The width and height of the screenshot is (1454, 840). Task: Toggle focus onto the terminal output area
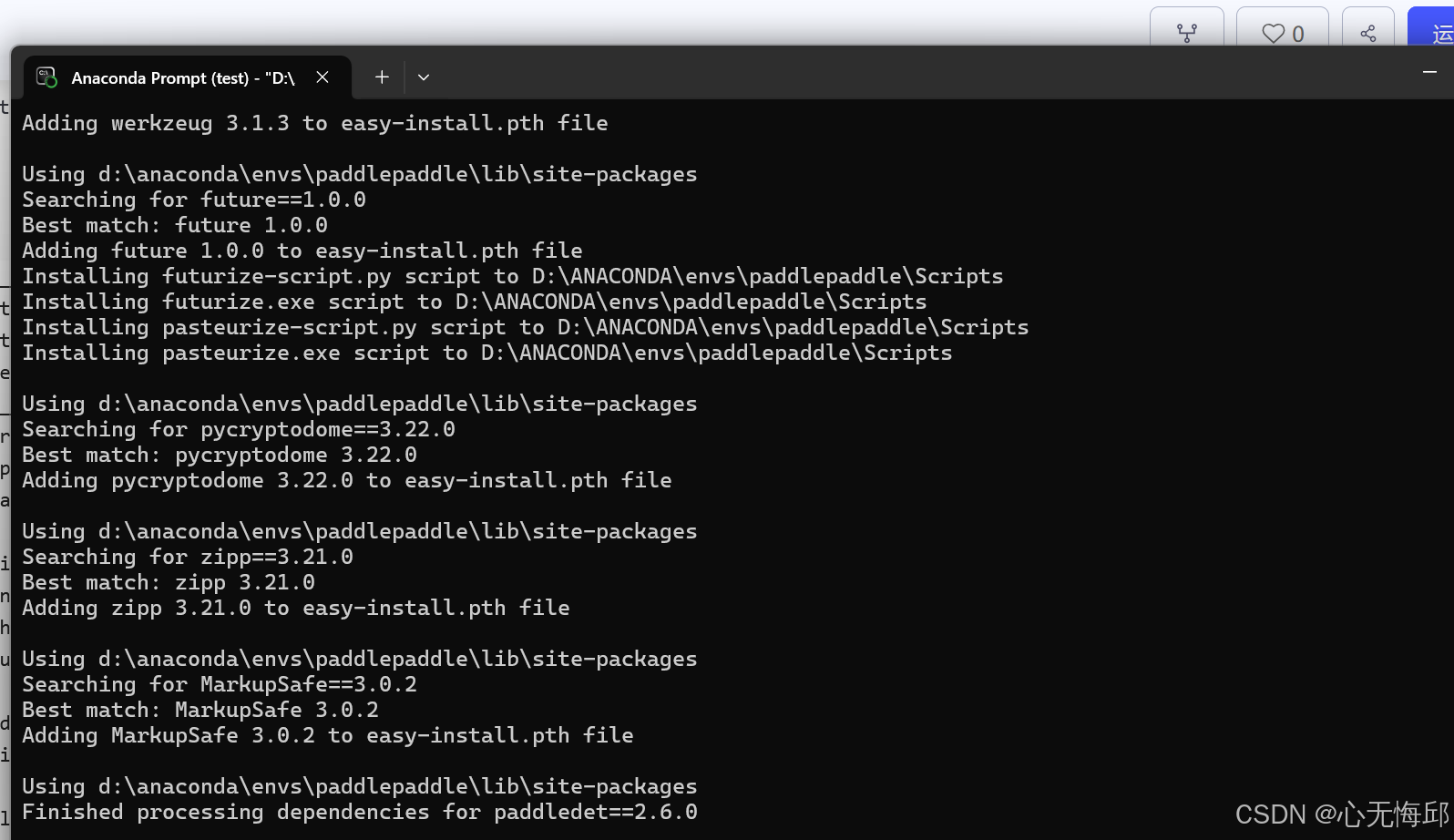(638, 456)
